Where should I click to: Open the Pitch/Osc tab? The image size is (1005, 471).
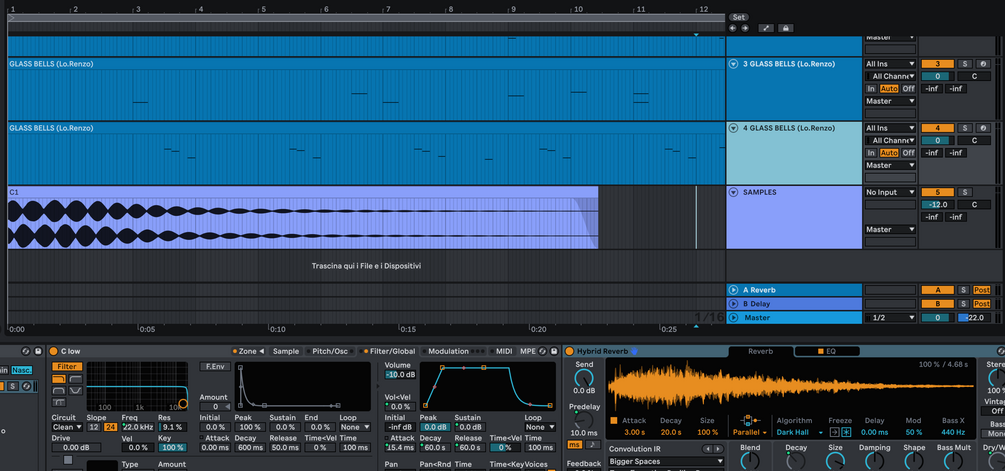(x=329, y=351)
